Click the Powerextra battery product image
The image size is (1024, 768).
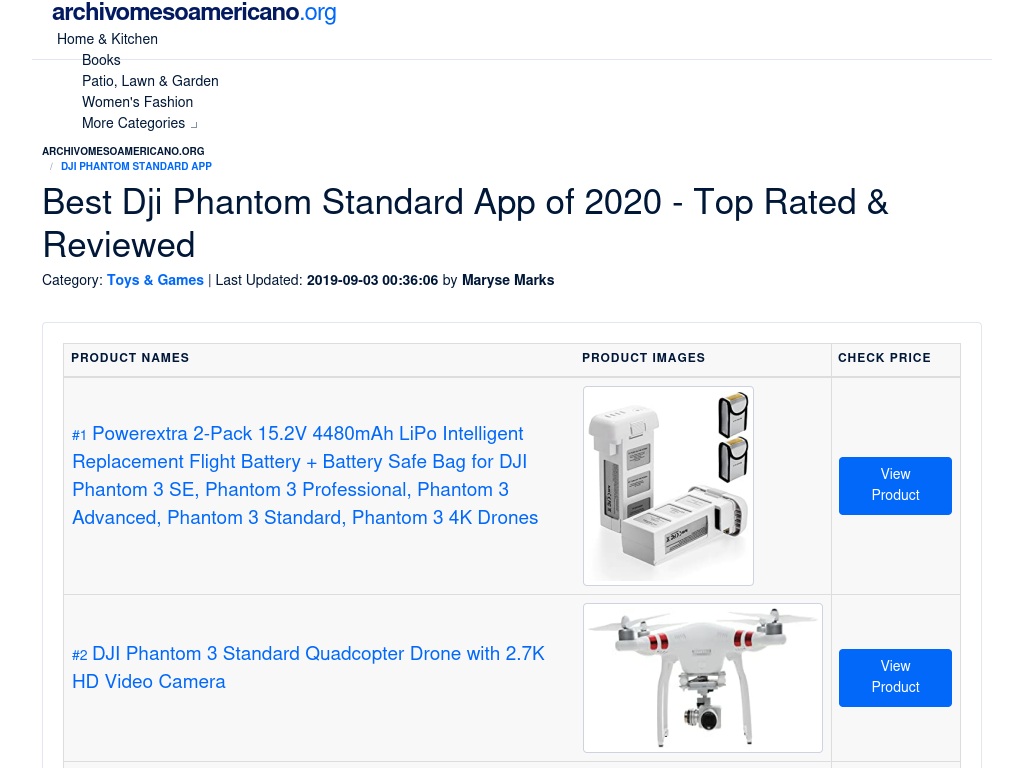coord(668,486)
